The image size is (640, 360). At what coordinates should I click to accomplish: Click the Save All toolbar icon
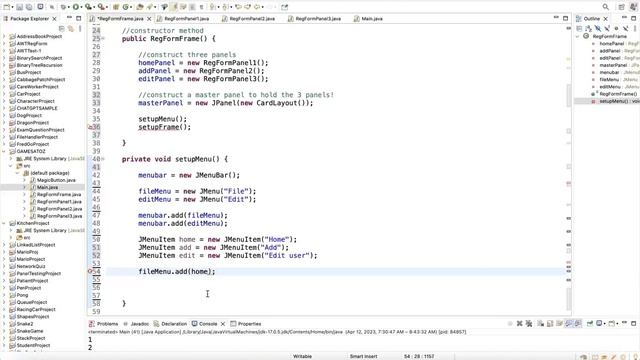point(29,7)
